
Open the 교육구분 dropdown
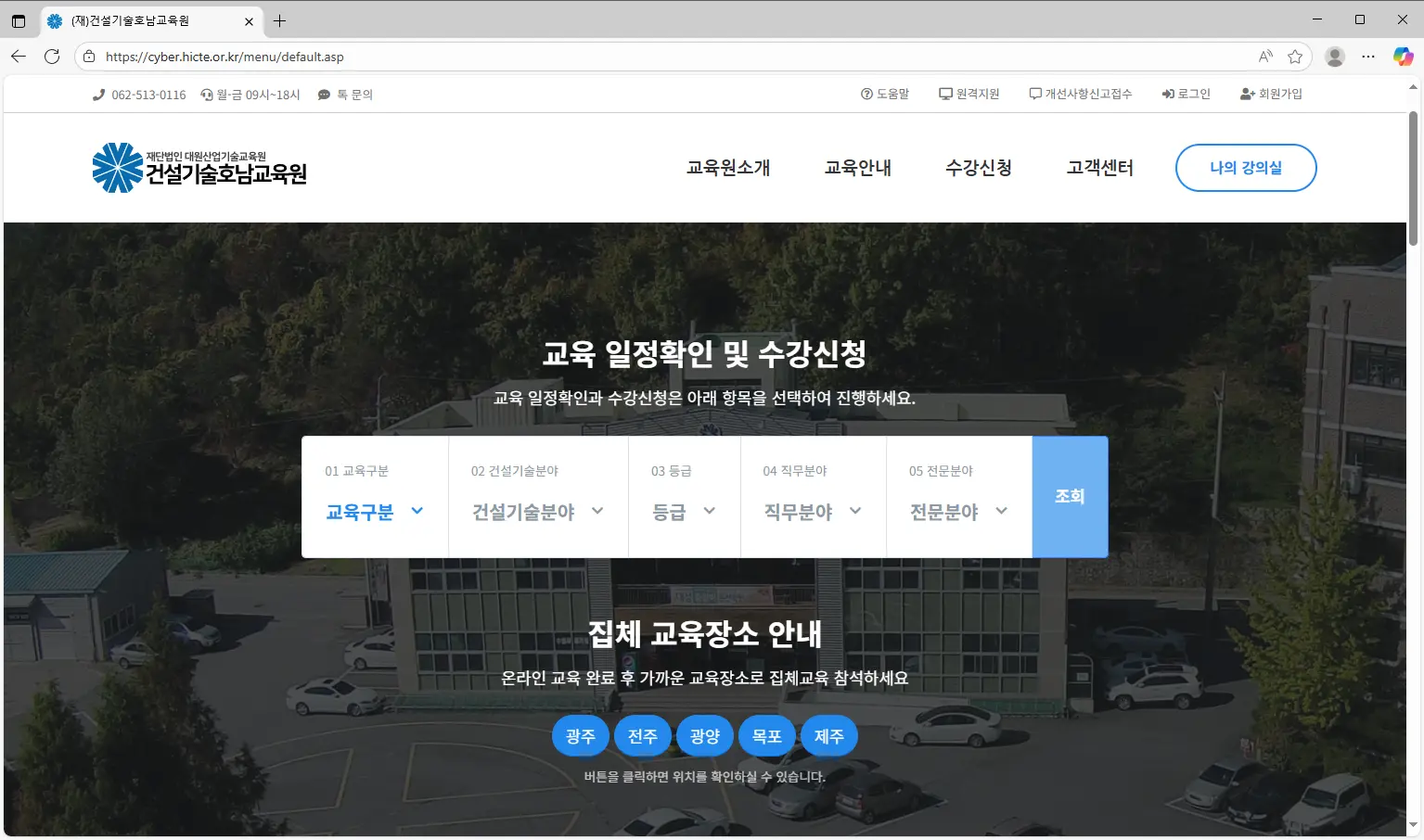pyautogui.click(x=375, y=511)
